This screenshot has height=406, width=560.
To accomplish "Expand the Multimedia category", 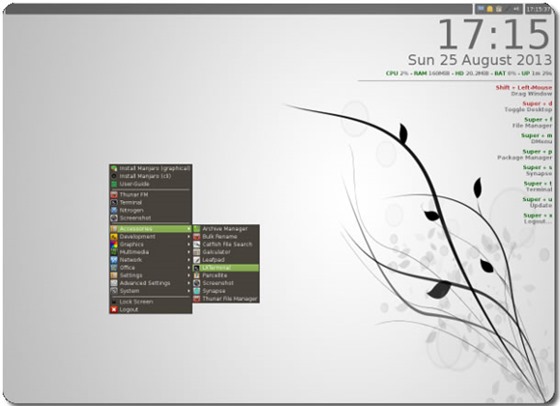I will [150, 252].
